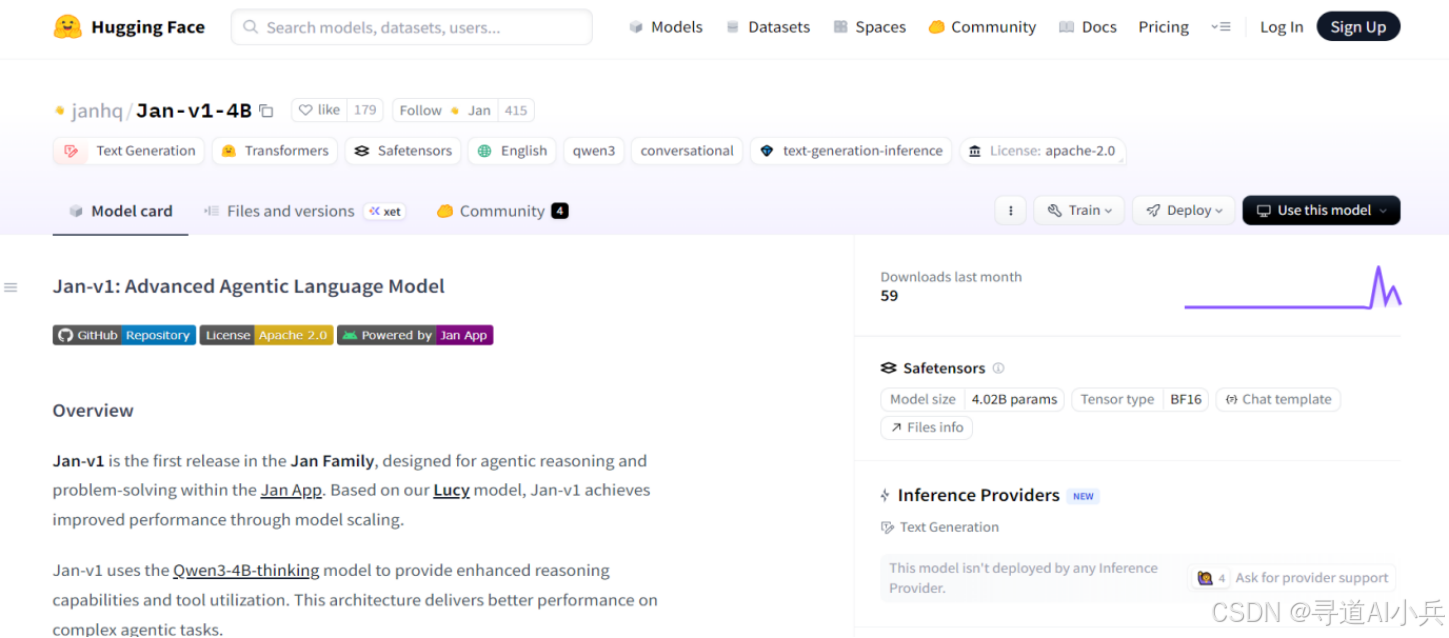The image size is (1449, 638).
Task: Click Log In link
Action: (1281, 27)
